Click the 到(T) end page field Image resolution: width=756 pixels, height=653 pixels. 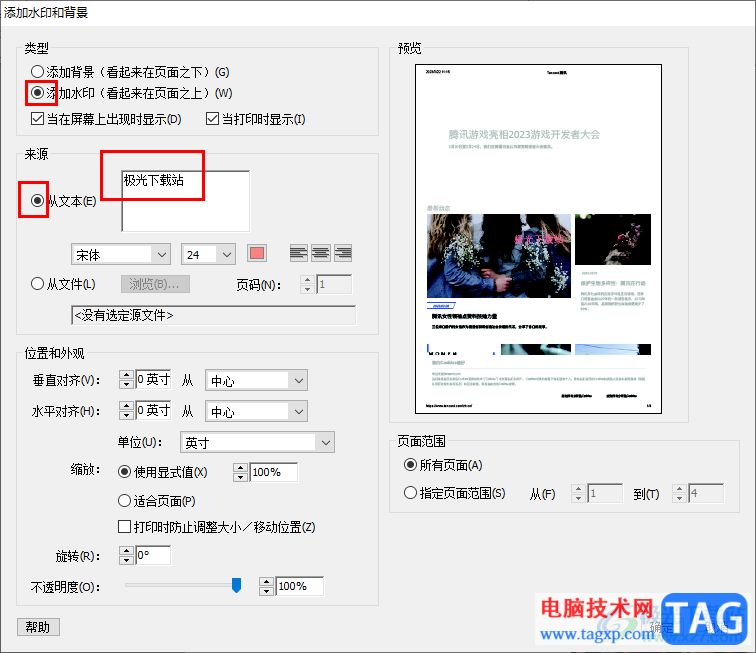(x=706, y=493)
